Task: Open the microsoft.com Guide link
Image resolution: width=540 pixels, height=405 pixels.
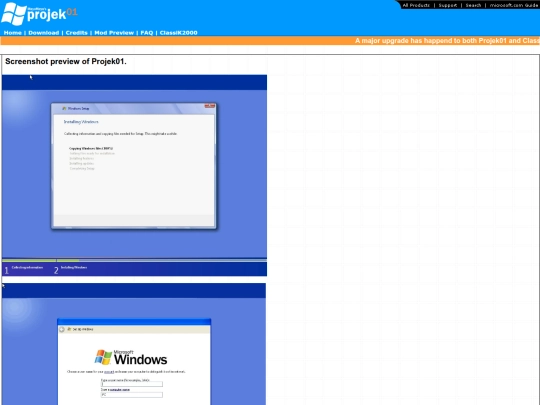Action: 514,5
